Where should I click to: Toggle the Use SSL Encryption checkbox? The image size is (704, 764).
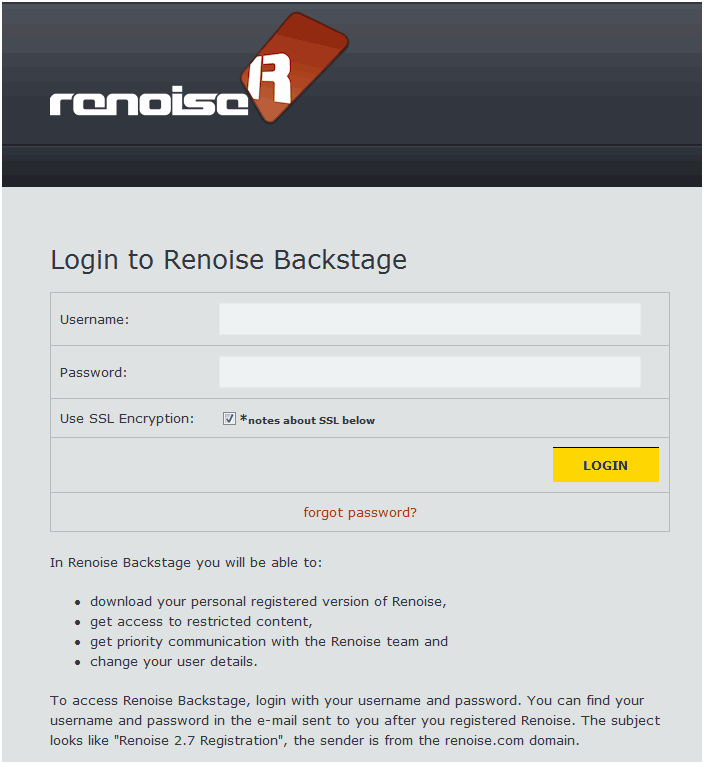(229, 419)
